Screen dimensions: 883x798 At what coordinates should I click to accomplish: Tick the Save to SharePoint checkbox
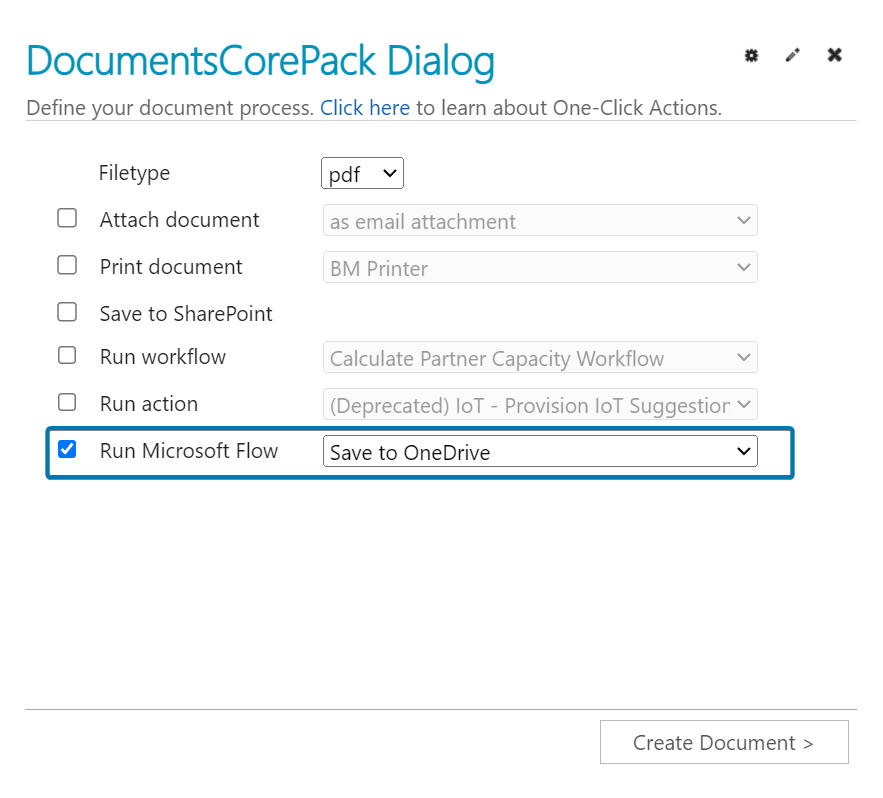pyautogui.click(x=67, y=312)
